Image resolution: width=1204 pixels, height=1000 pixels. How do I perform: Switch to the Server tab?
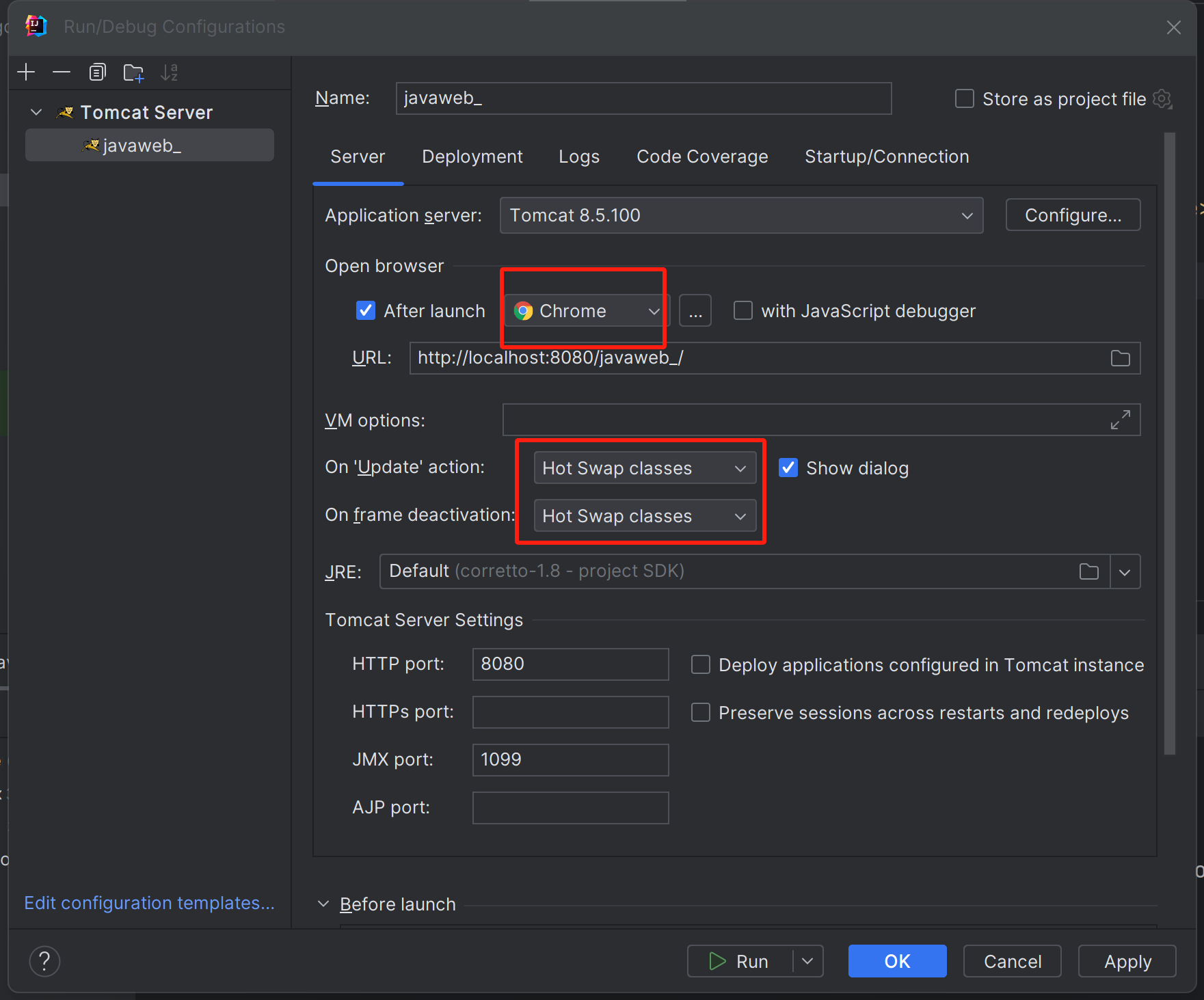(358, 157)
